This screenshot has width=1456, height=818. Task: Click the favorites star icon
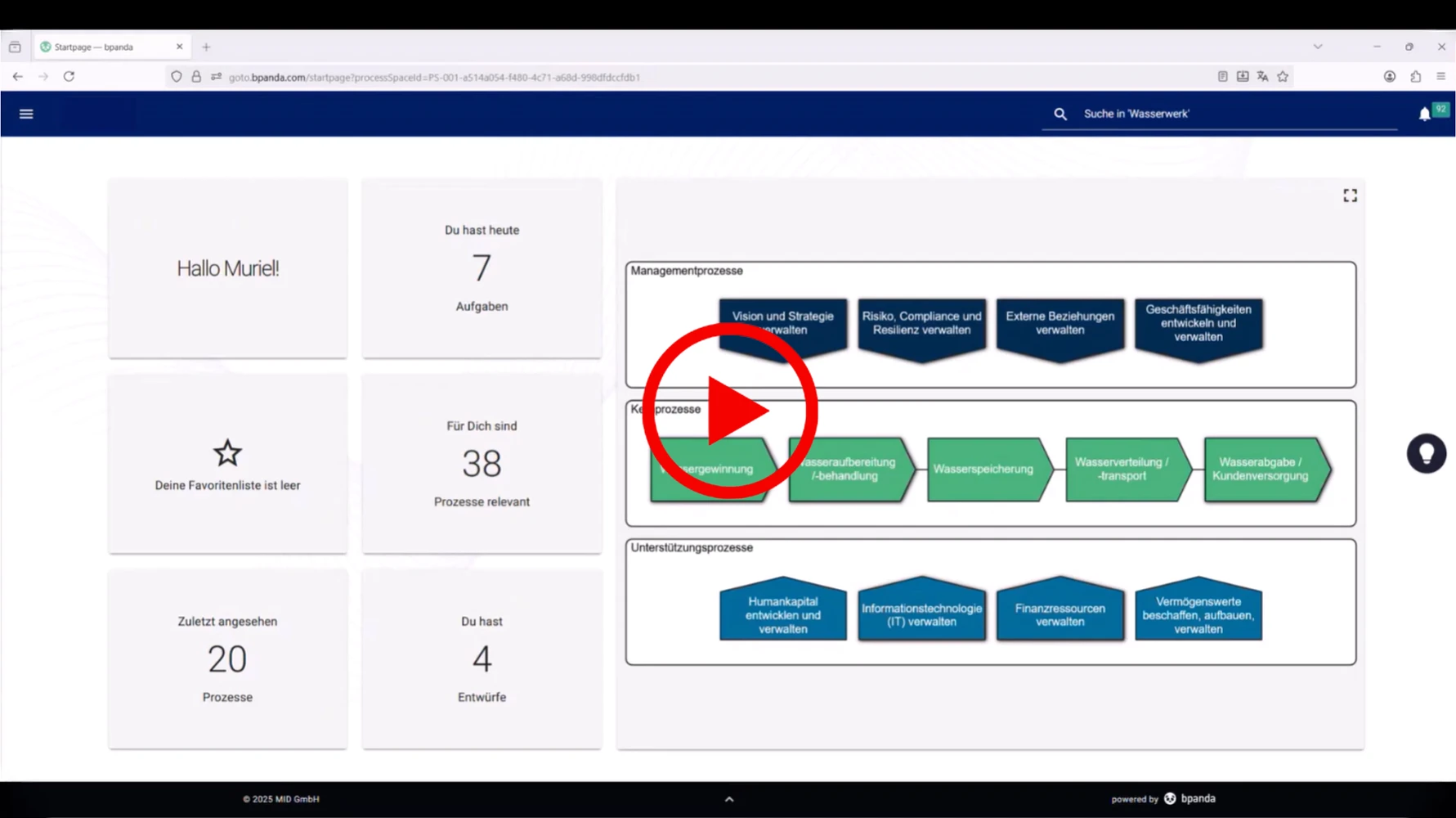tap(227, 453)
